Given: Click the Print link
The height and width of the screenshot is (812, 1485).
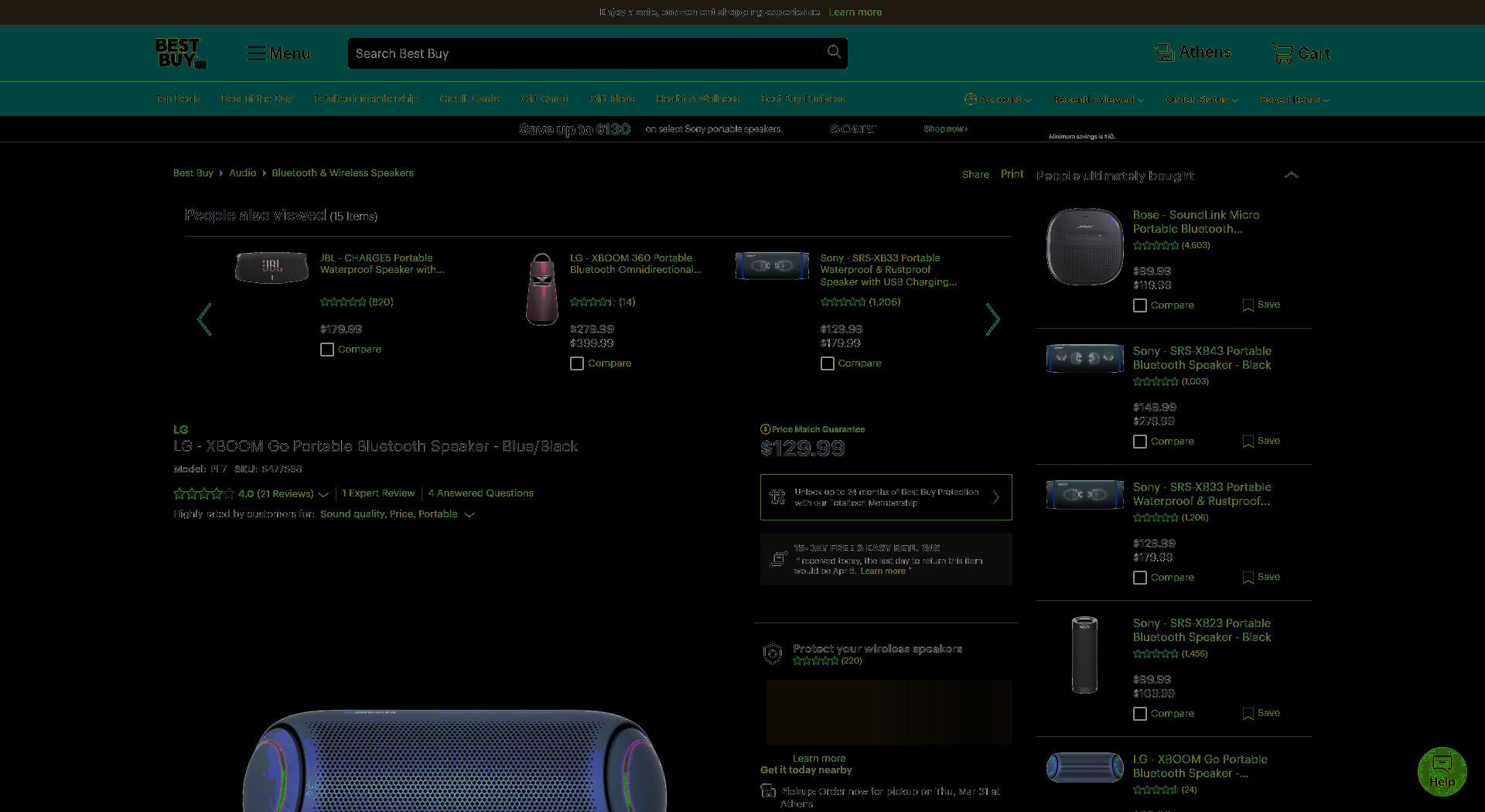Looking at the screenshot, I should [1012, 174].
